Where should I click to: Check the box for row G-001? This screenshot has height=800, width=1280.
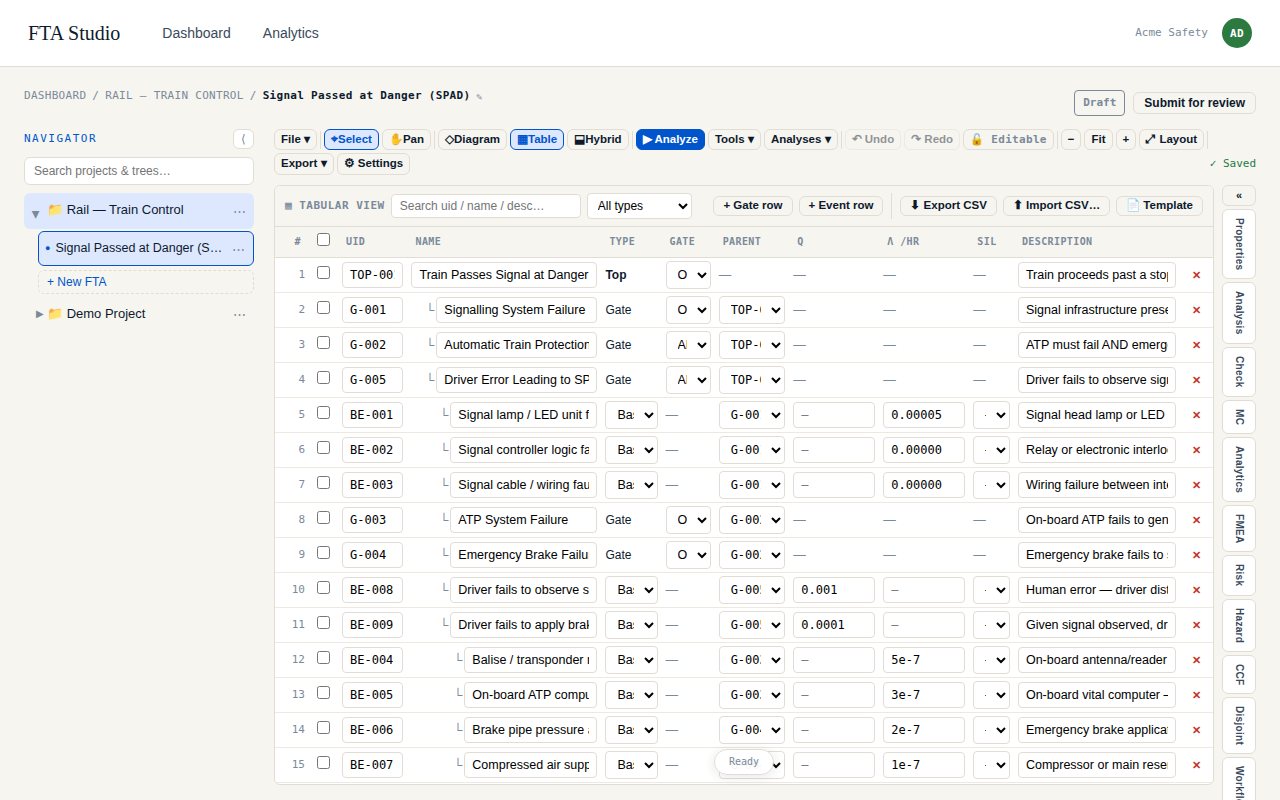click(323, 308)
